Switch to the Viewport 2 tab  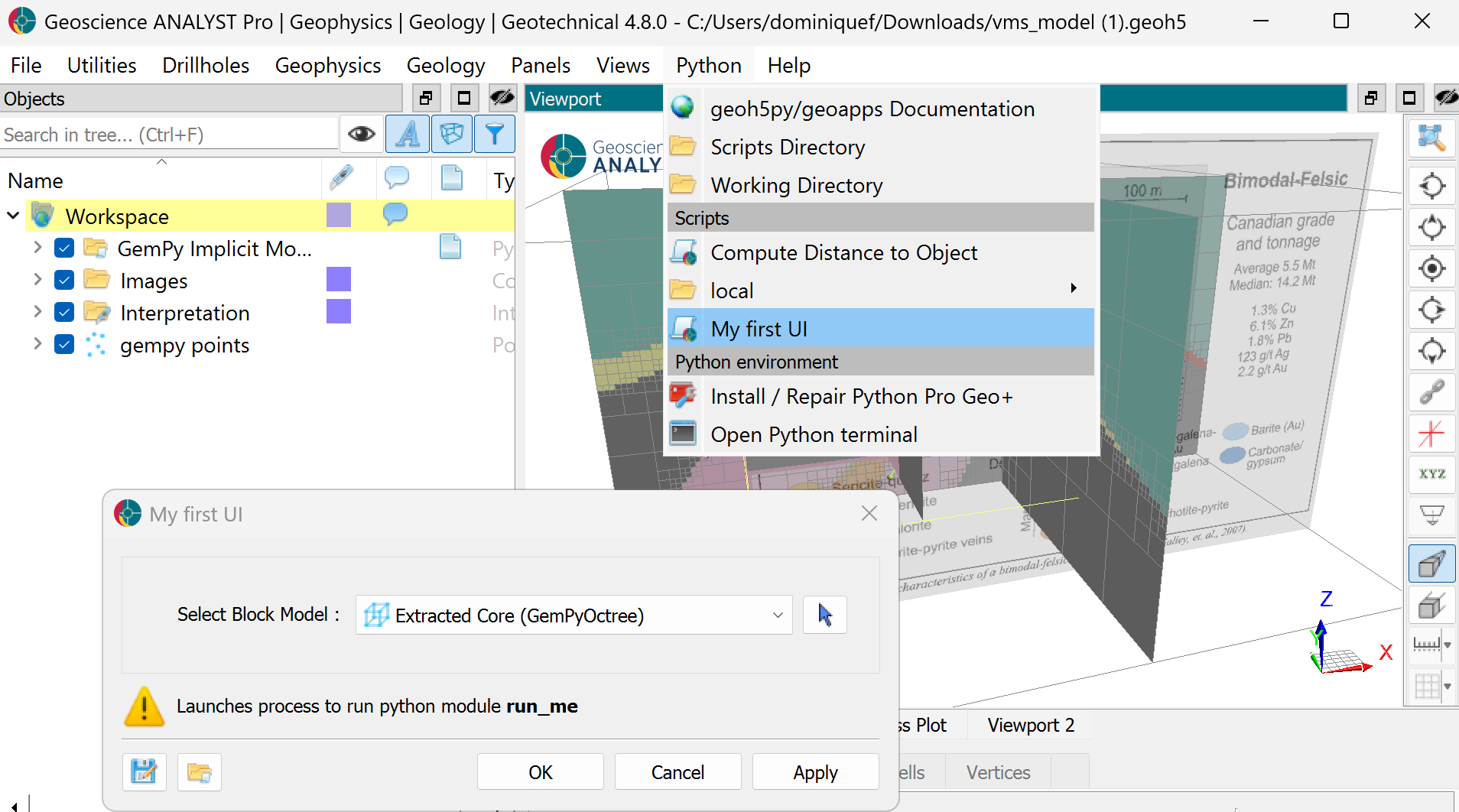(1031, 725)
